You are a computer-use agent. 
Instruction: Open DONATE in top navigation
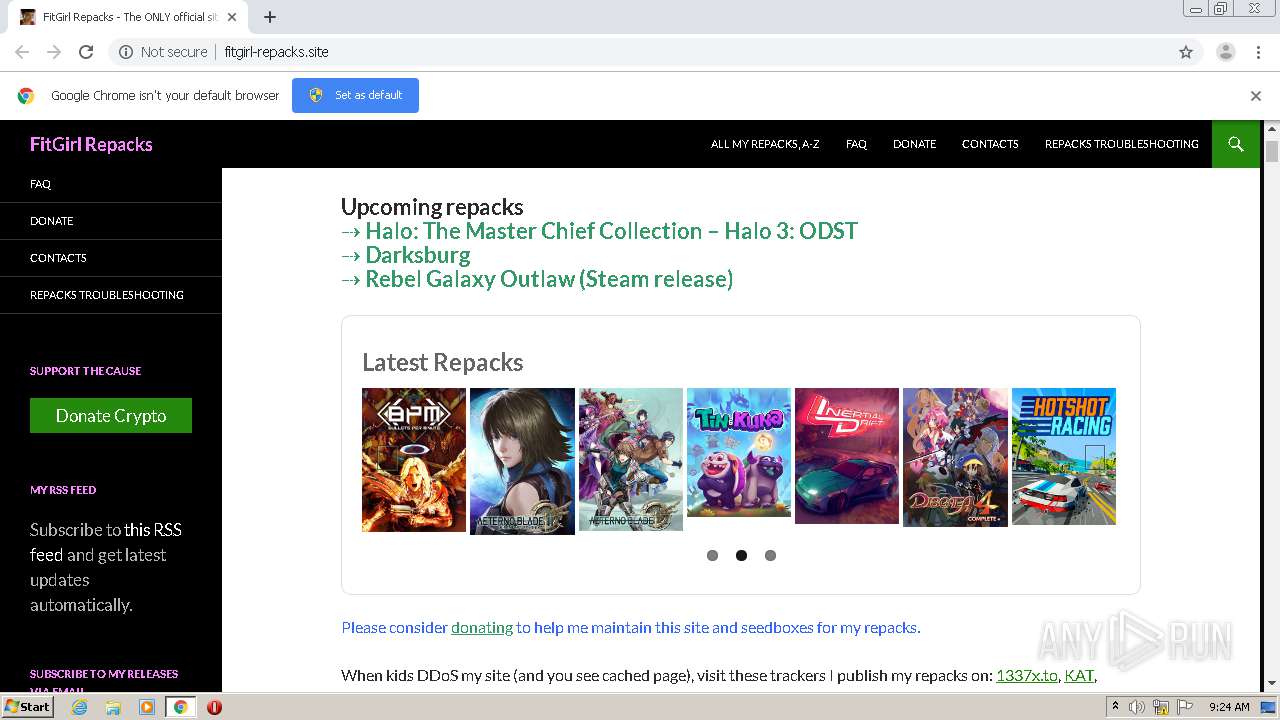(914, 144)
